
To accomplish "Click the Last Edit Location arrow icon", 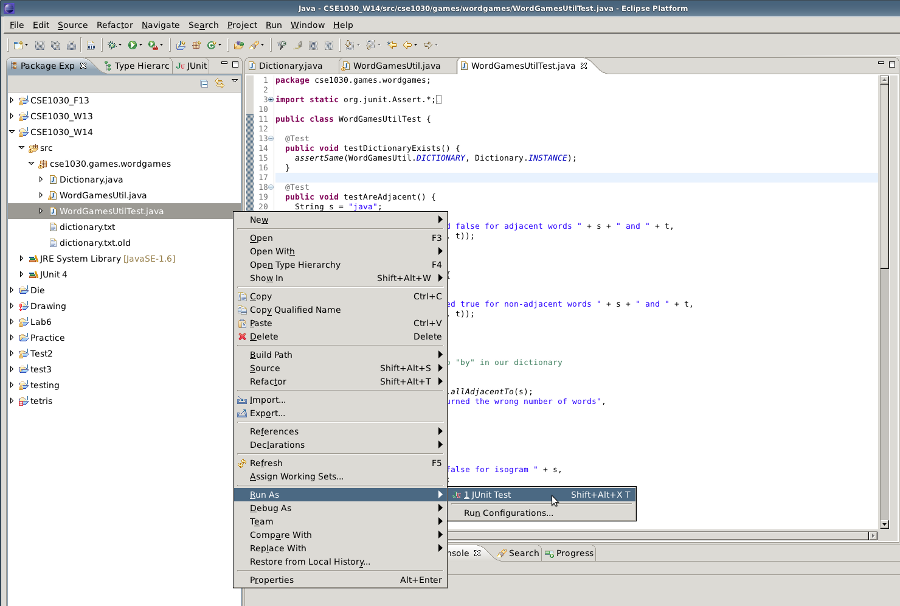I will [x=392, y=45].
